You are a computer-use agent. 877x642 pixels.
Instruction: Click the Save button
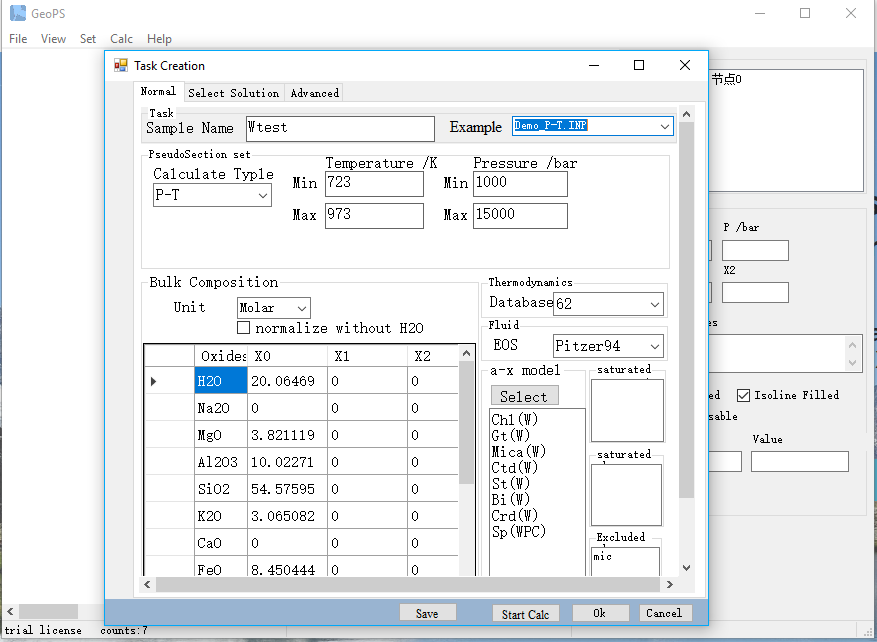(x=427, y=613)
